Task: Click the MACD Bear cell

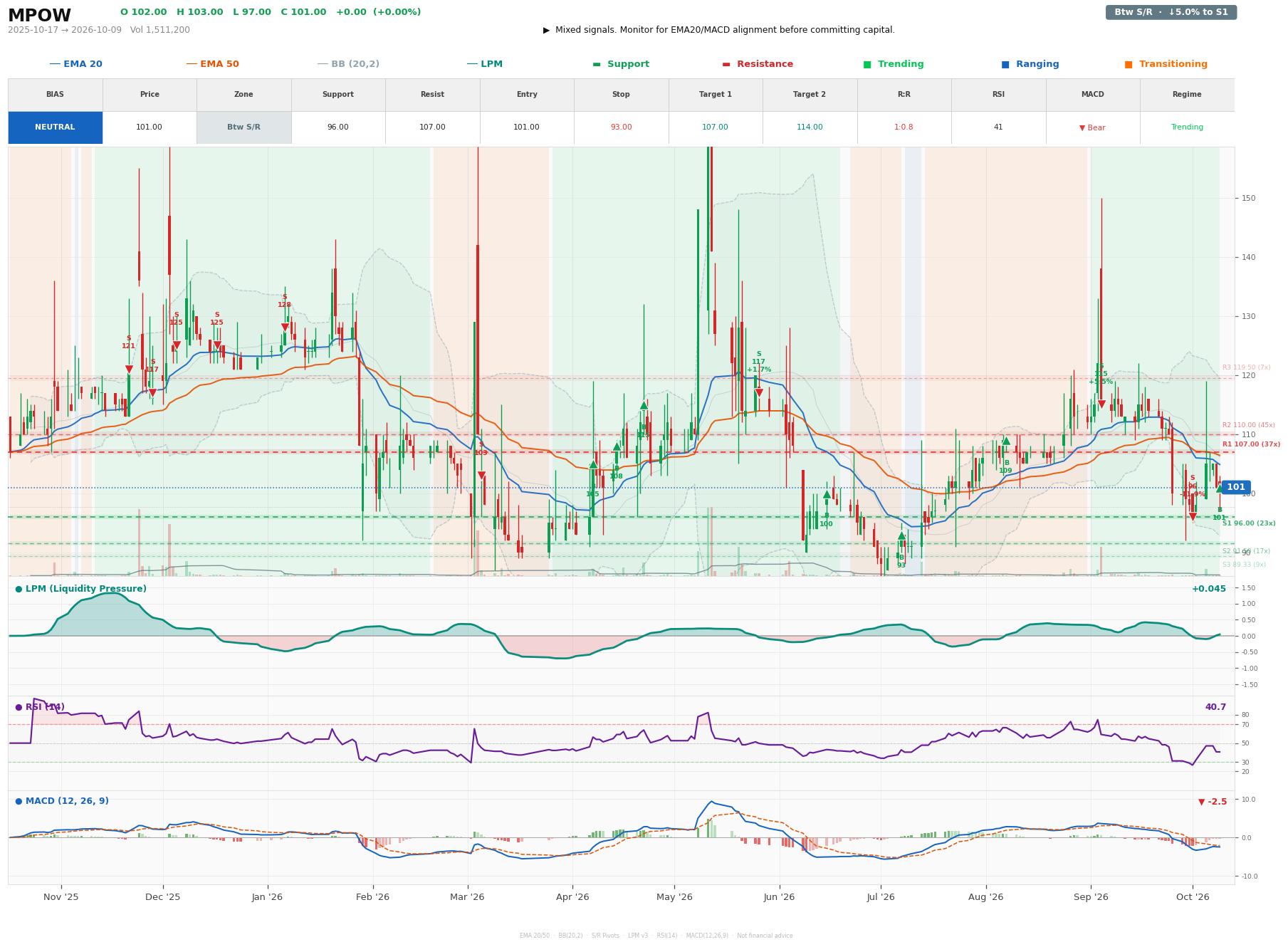Action: coord(1092,127)
